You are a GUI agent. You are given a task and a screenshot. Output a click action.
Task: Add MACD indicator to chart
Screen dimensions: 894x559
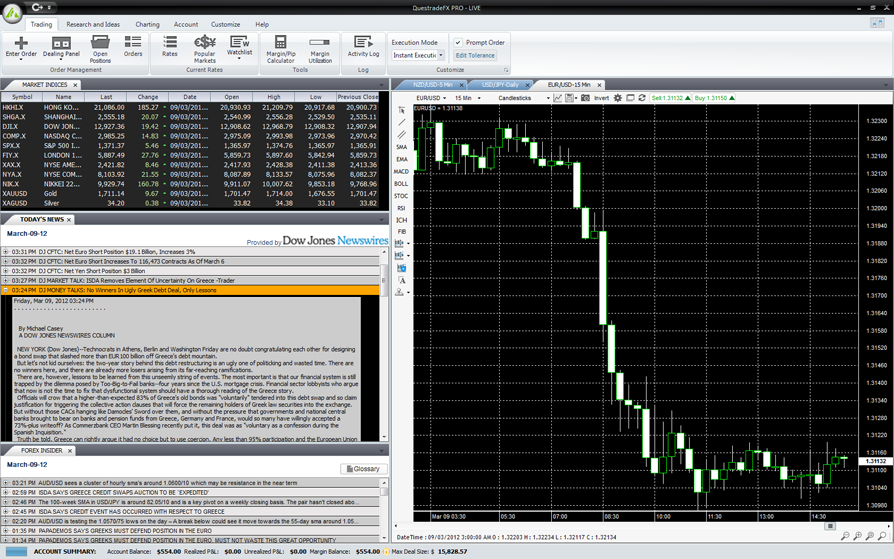[x=401, y=172]
